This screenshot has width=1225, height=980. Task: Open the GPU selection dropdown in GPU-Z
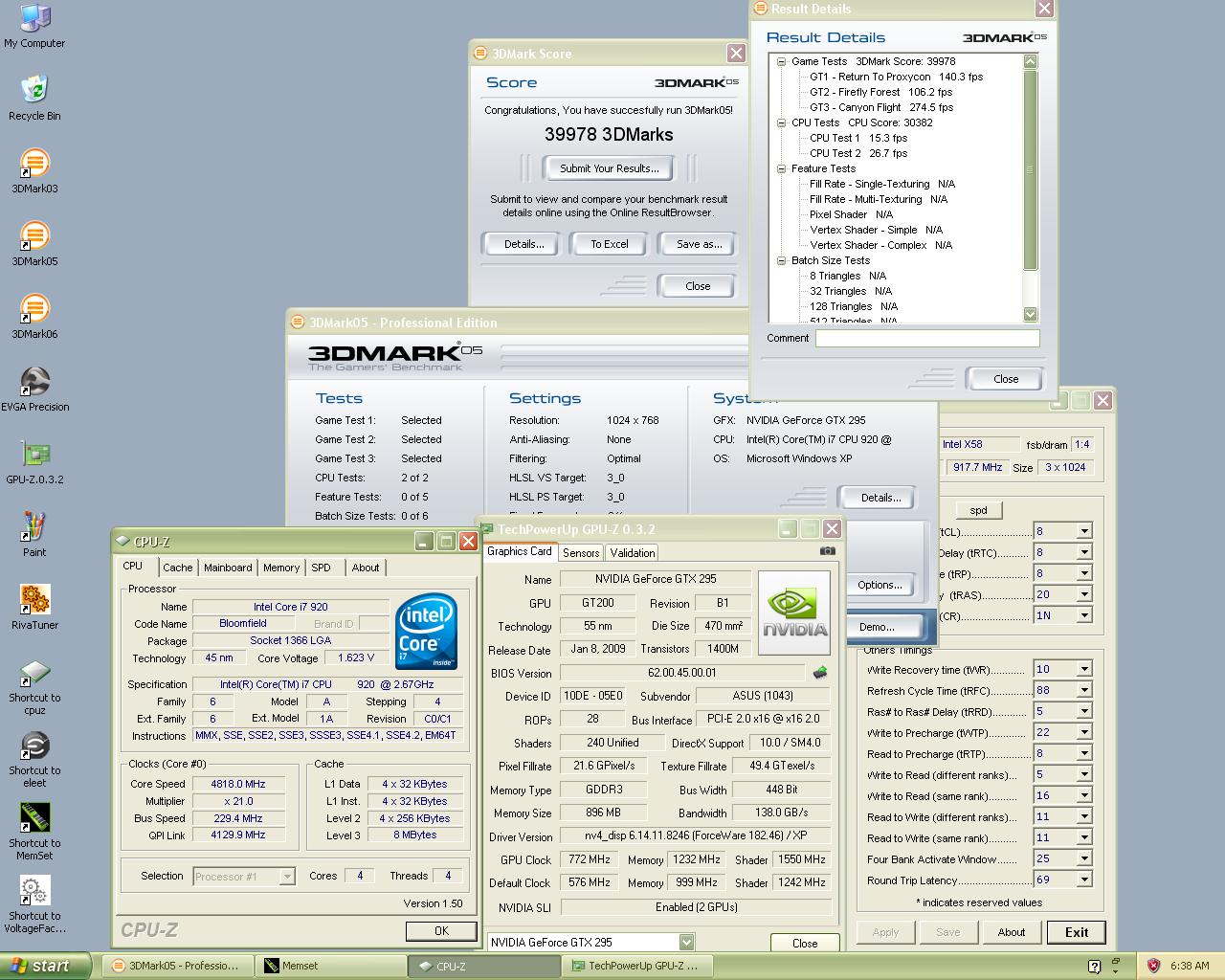[686, 942]
